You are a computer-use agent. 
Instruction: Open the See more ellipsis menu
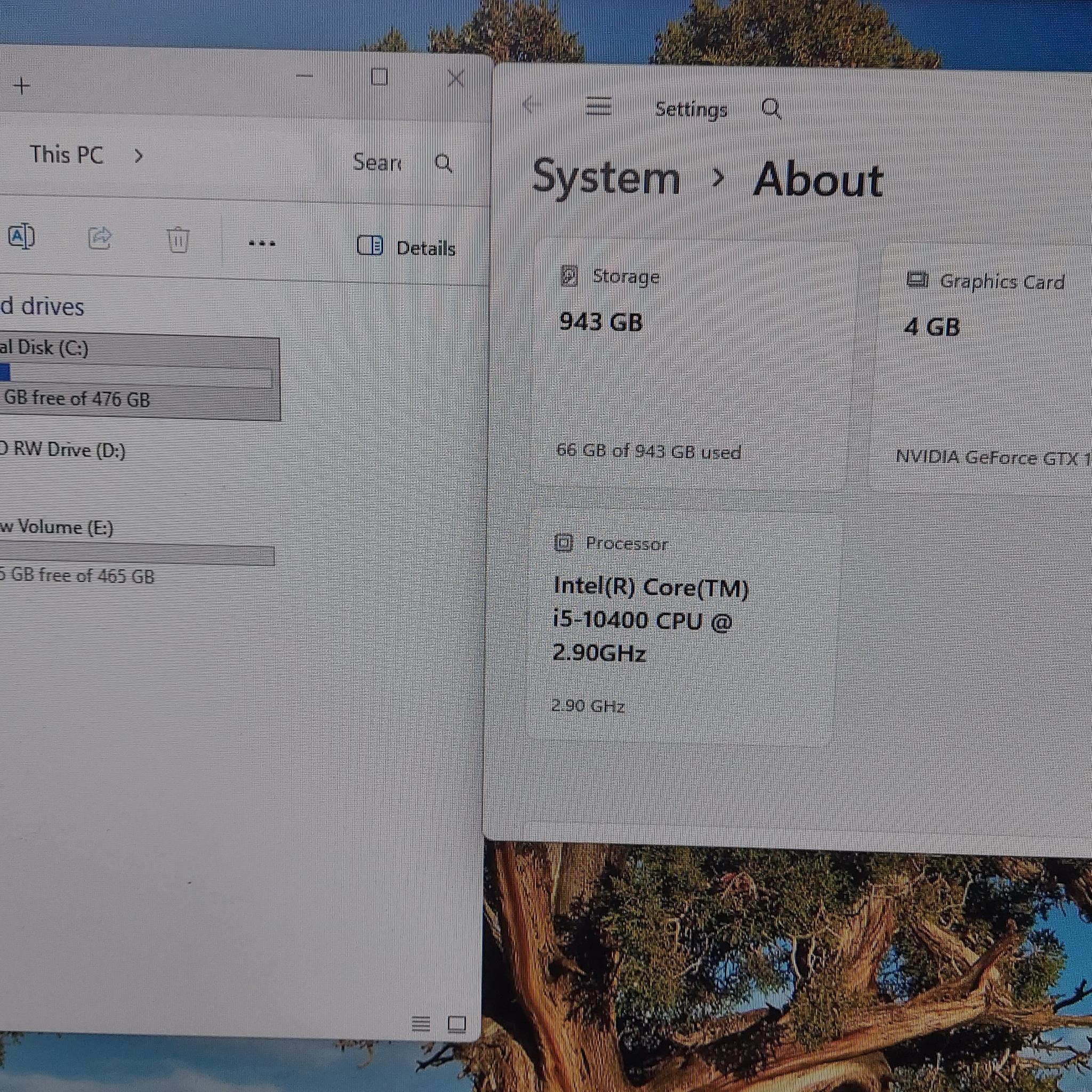coord(262,244)
